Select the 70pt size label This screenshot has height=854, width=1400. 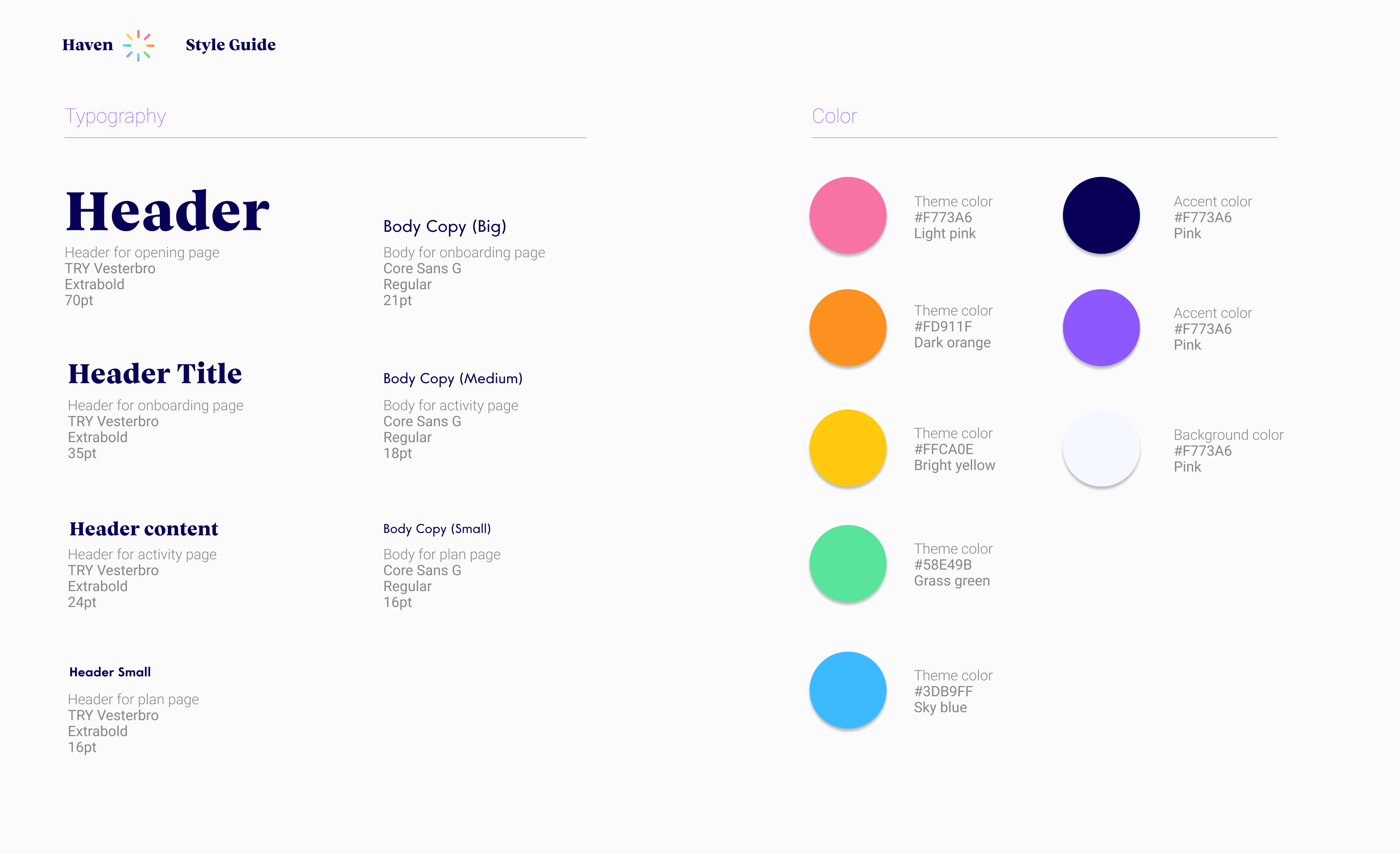point(79,300)
